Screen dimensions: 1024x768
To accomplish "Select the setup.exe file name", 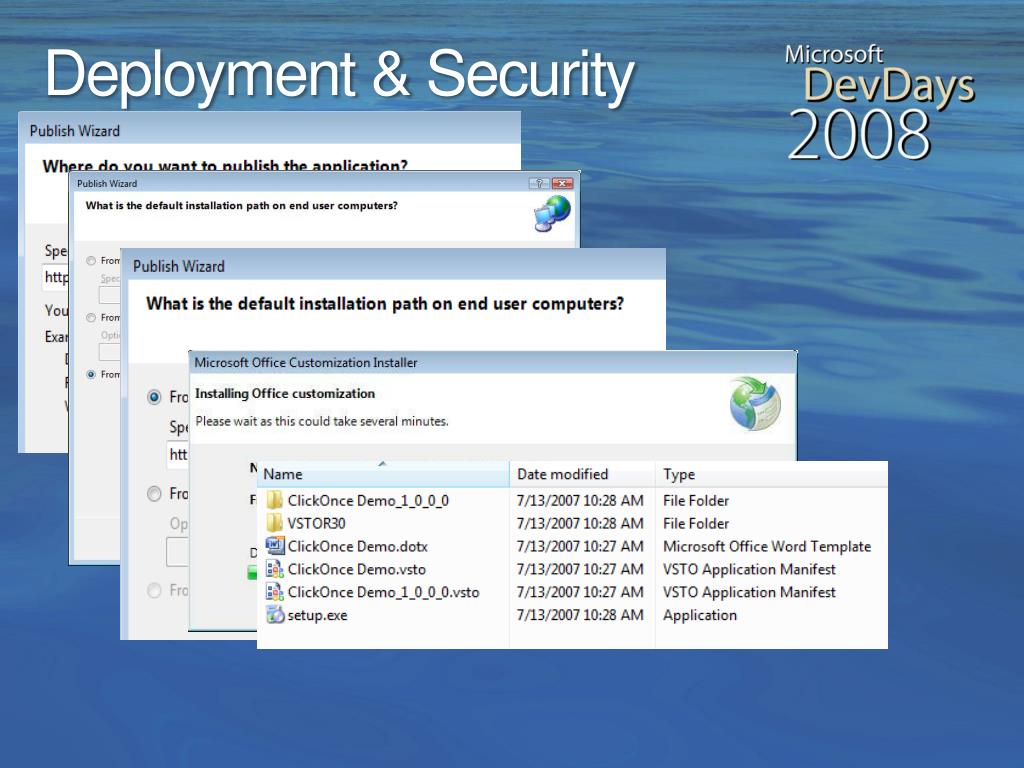I will coord(317,615).
